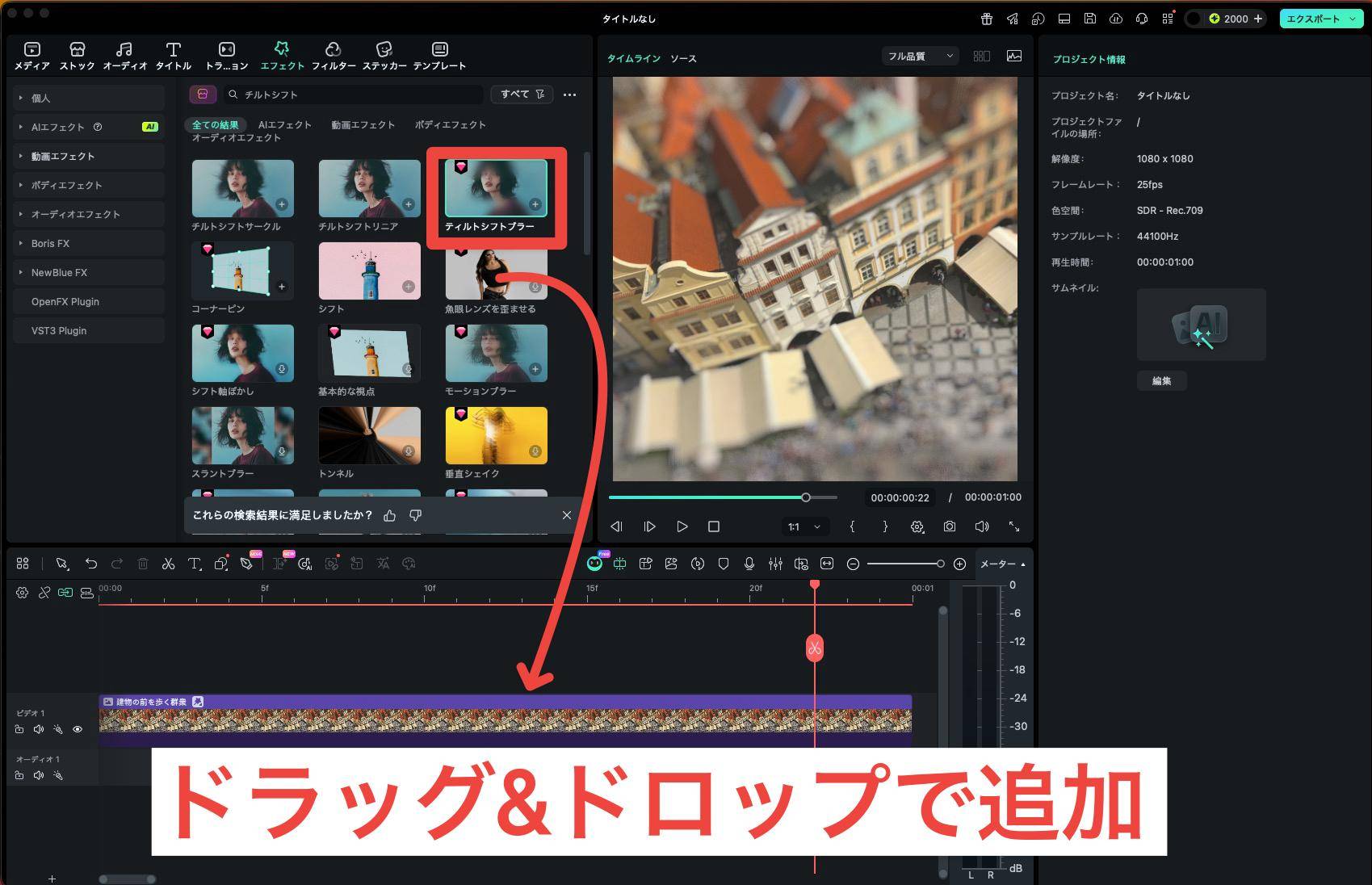This screenshot has height=885, width=1372.
Task: Click the cloud upload icon in title bar
Action: tap(1116, 19)
